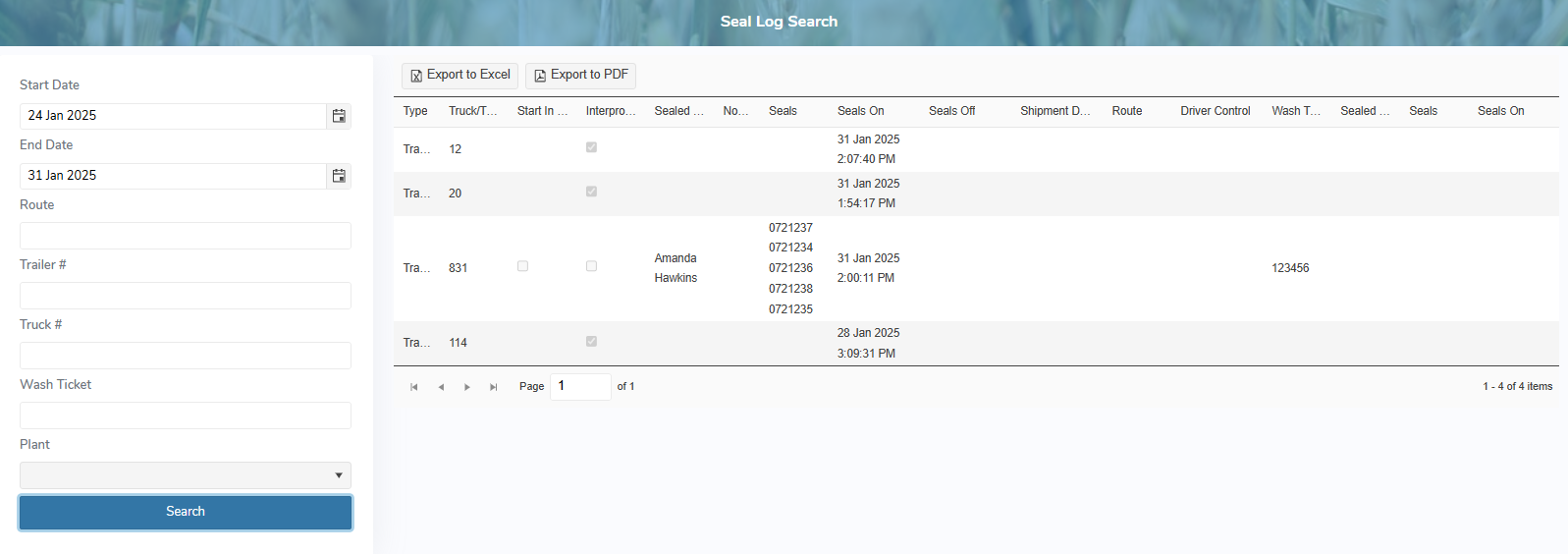Toggle Start In checkbox for truck 831
The height and width of the screenshot is (554, 1568).
click(x=522, y=266)
